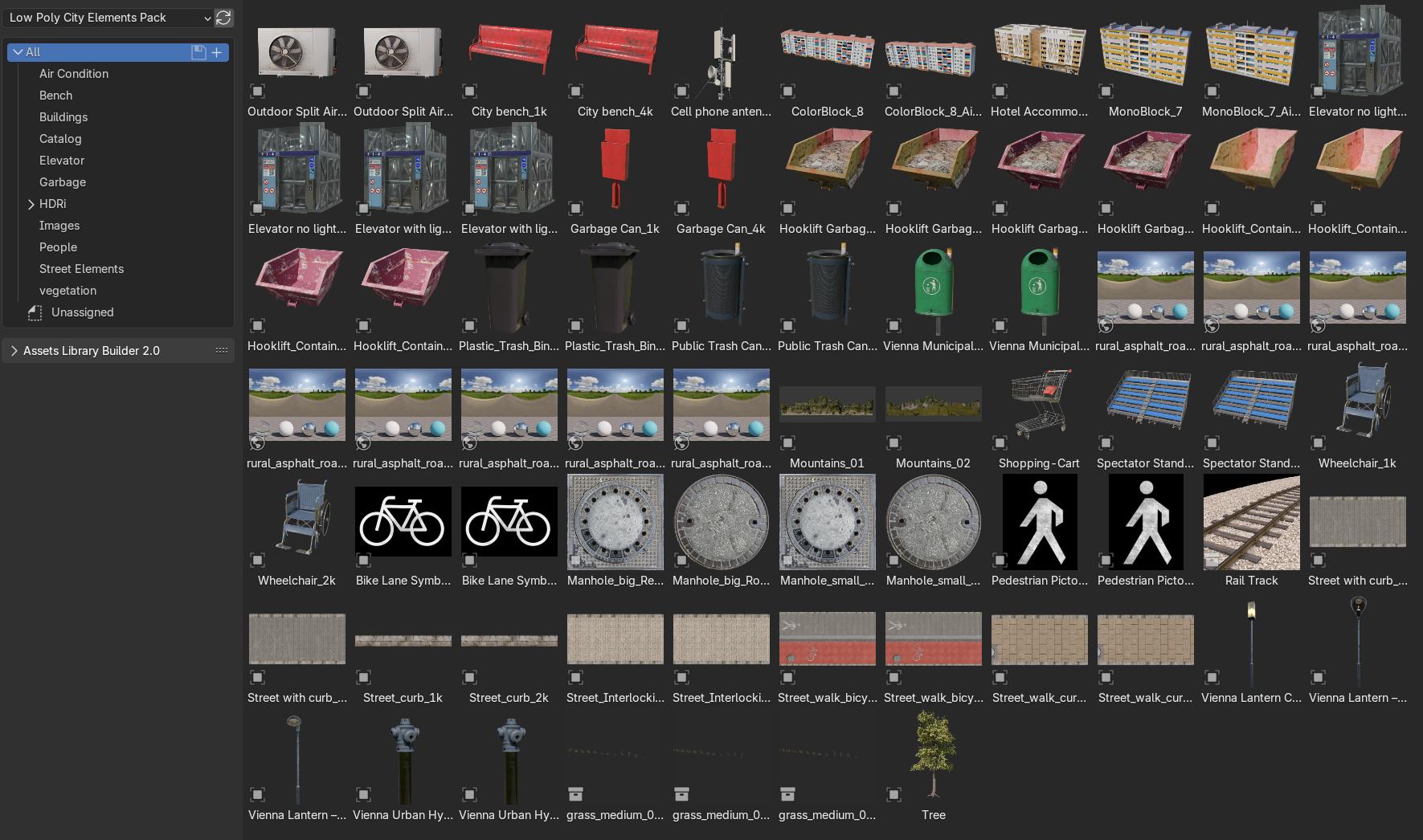Select the Images catalog
Viewport: 1423px width, 840px height.
point(59,226)
